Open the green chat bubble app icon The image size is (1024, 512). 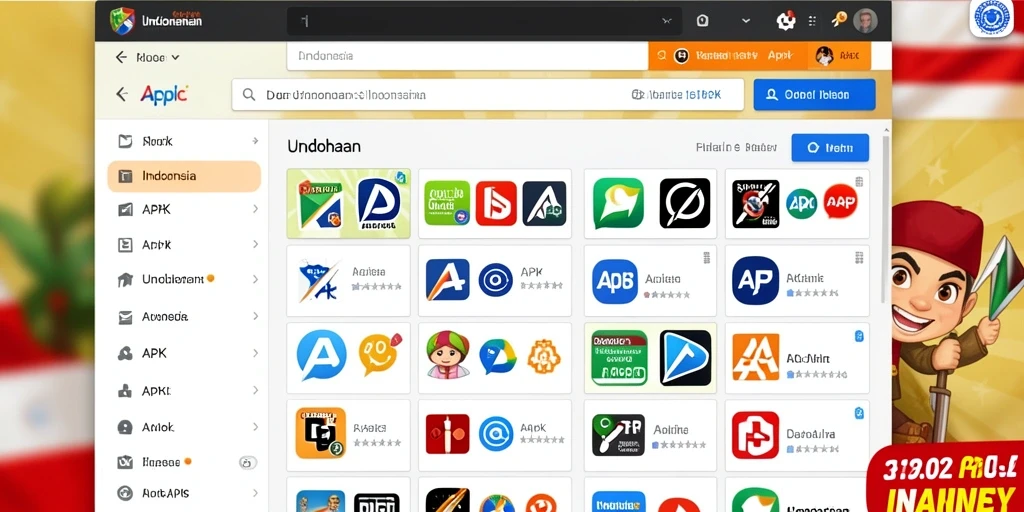618,203
